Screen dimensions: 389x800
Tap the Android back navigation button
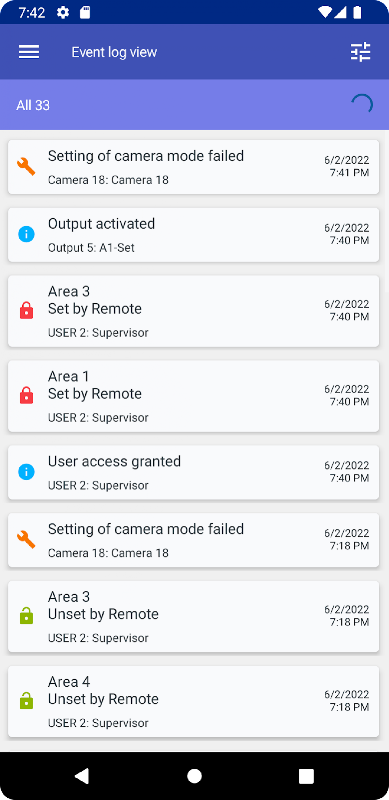(82, 776)
